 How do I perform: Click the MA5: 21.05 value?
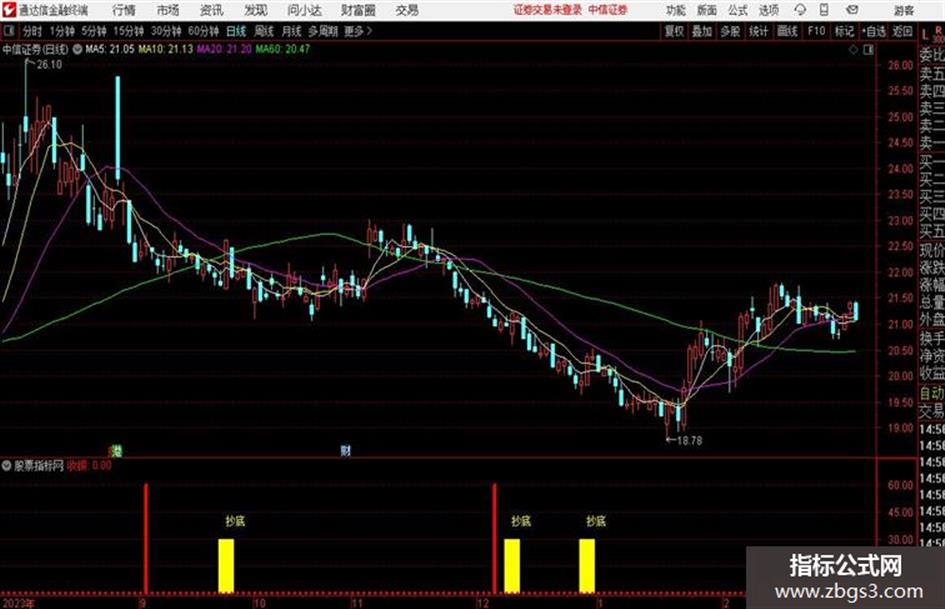point(110,49)
